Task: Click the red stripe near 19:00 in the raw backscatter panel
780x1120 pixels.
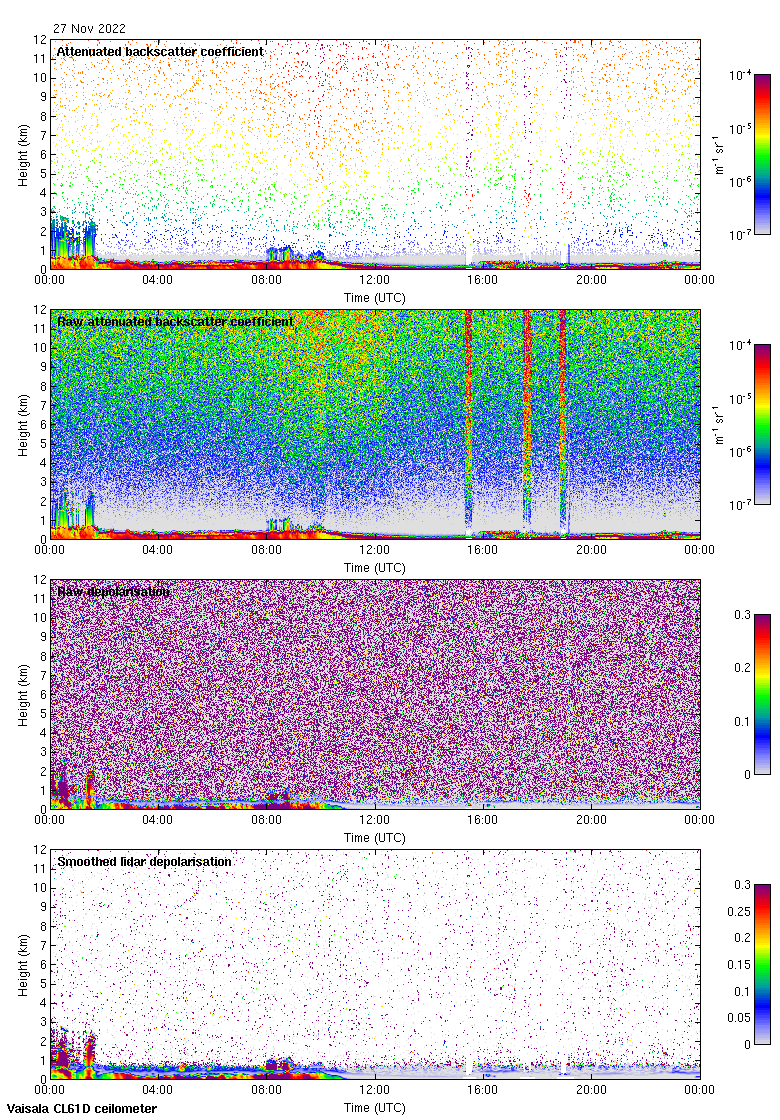Action: 563,421
